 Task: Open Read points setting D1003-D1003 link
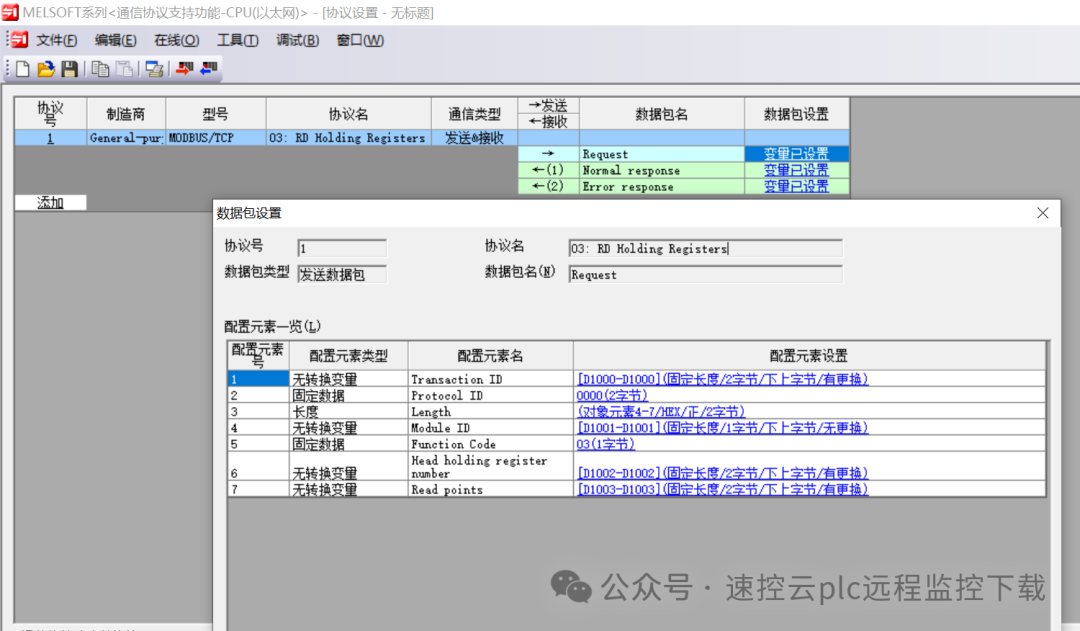(x=723, y=489)
